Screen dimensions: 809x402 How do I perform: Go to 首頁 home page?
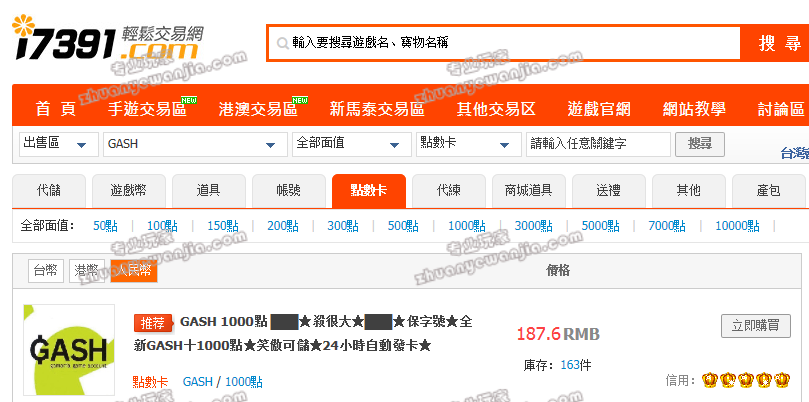click(56, 109)
